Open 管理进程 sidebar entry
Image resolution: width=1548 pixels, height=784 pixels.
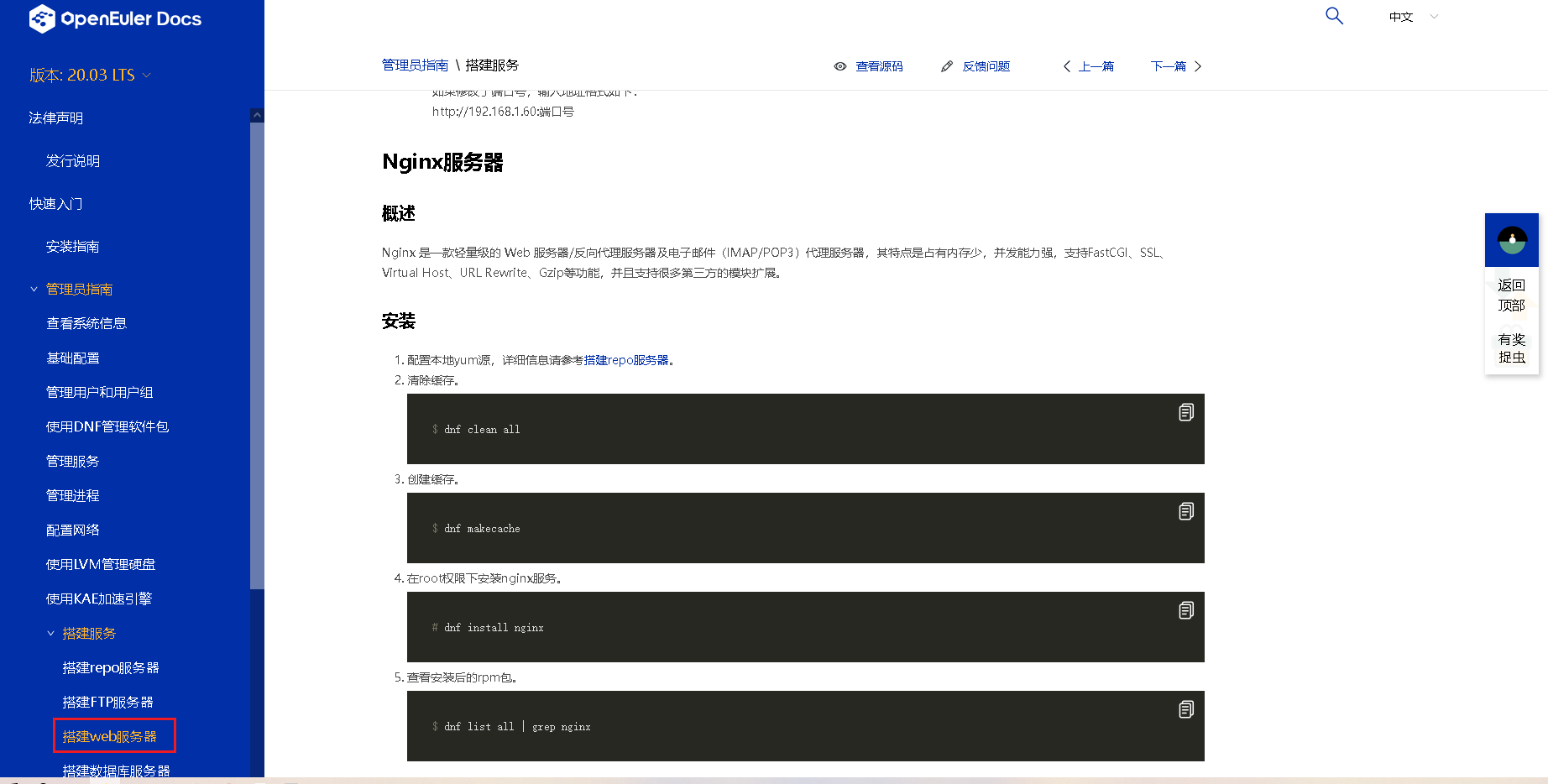click(x=73, y=496)
